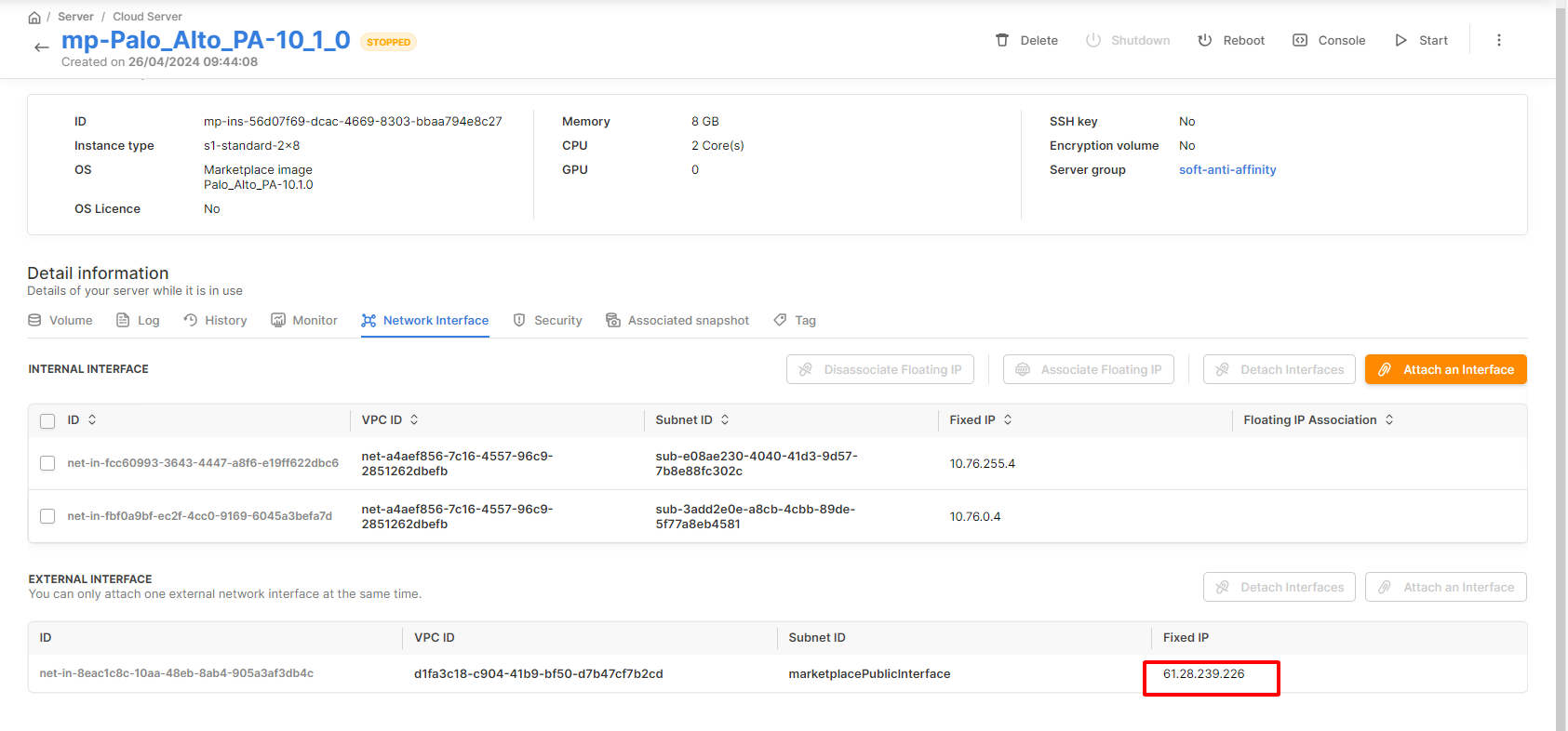Click the Reboot icon
Screen dimensions: 1568x731
pos(1205,40)
